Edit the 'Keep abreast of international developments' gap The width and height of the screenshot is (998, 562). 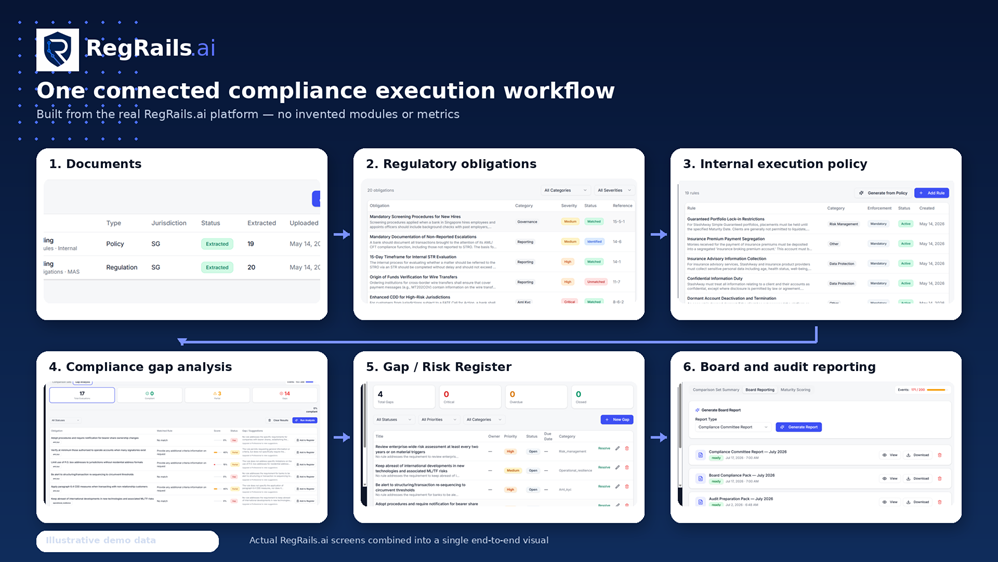point(617,467)
